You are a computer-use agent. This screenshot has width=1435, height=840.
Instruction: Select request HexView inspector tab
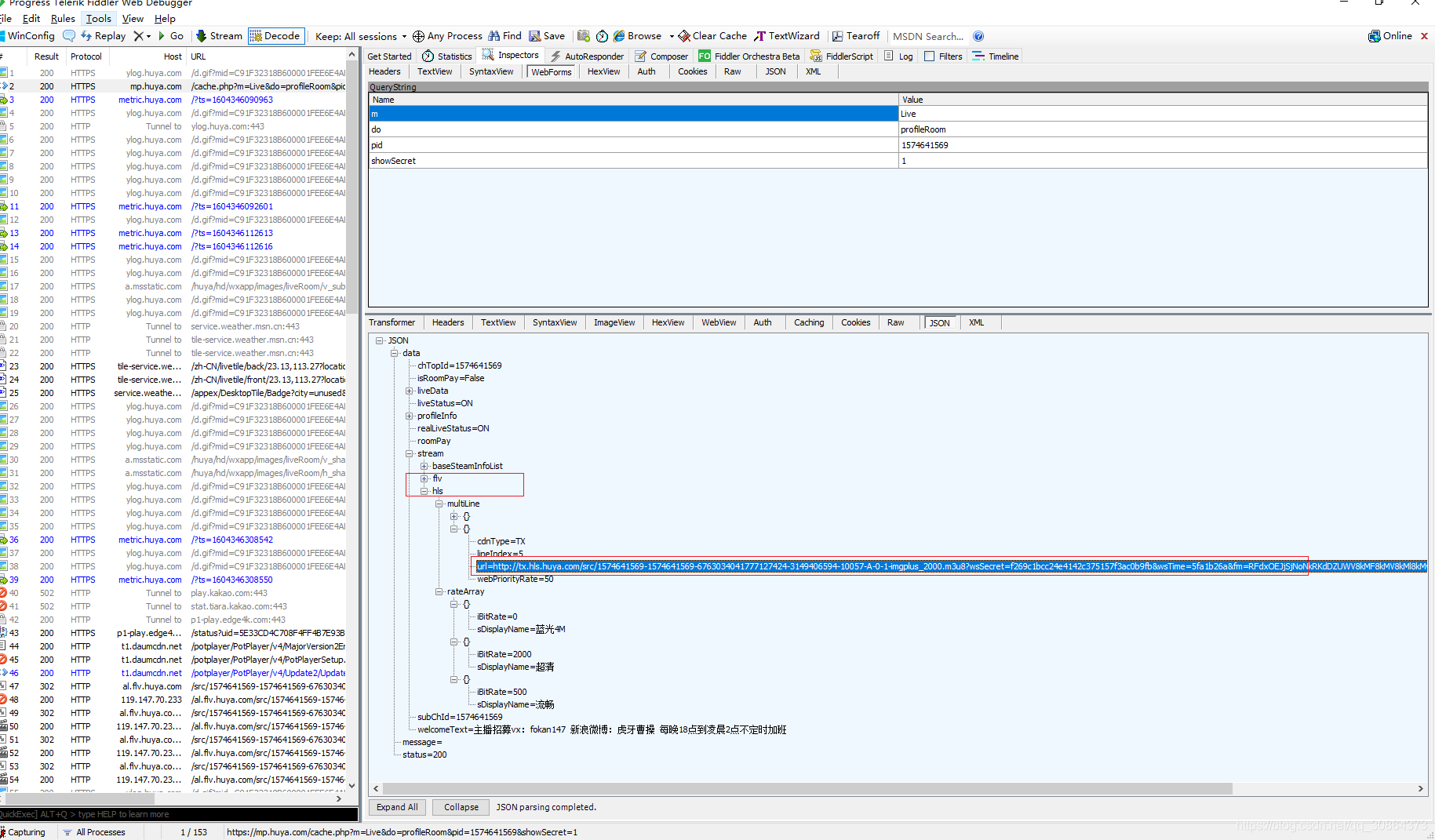(x=603, y=71)
